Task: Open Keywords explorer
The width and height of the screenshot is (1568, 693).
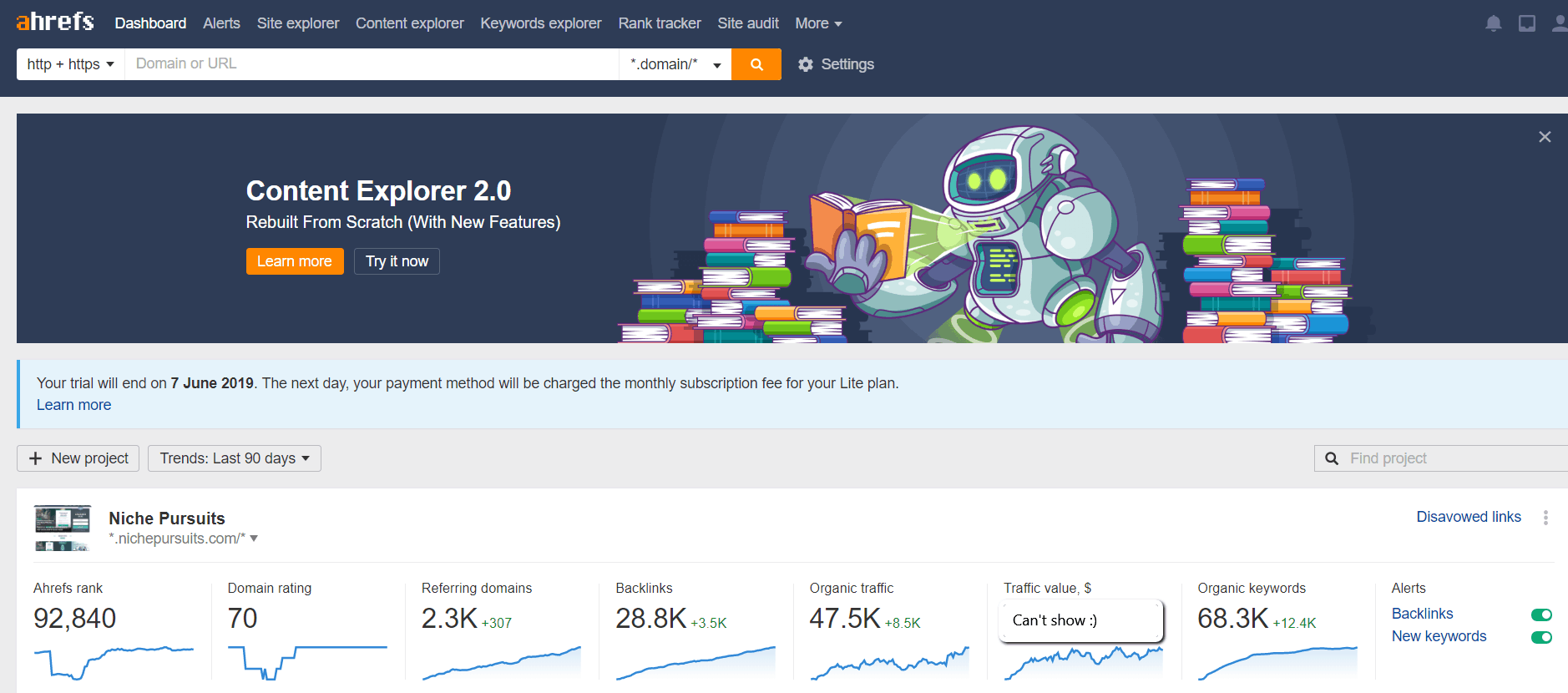Action: coord(541,23)
